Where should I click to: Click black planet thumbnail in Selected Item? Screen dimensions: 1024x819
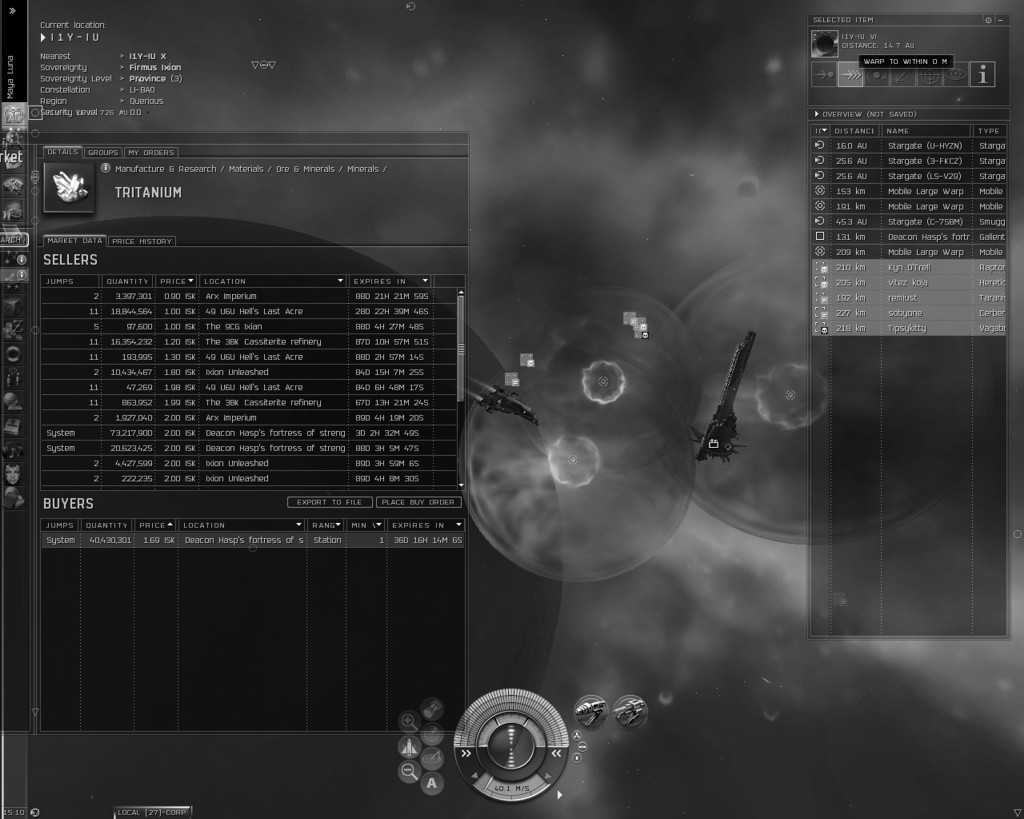824,44
